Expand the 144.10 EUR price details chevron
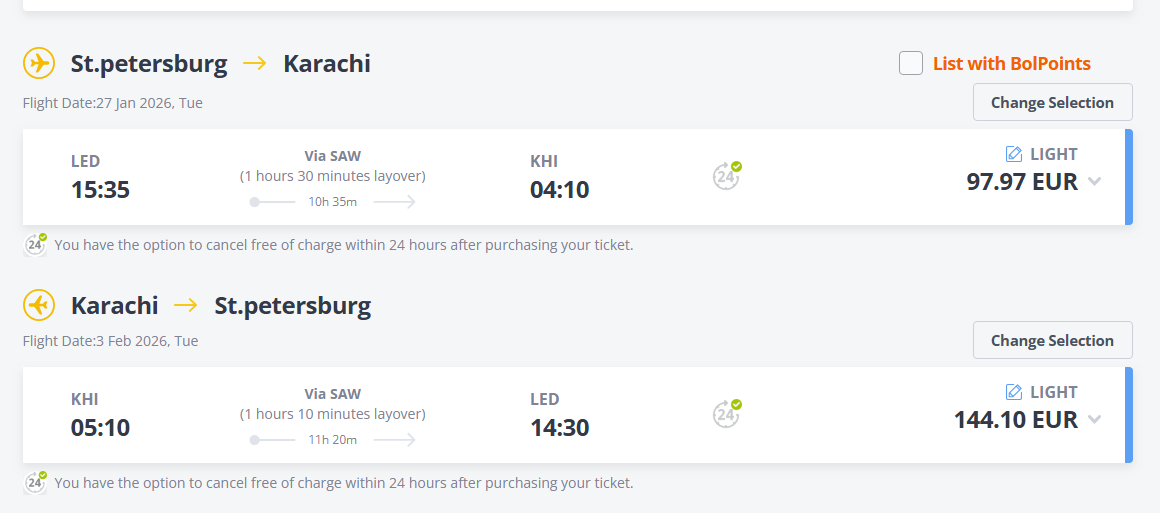The width and height of the screenshot is (1160, 513). [1095, 420]
